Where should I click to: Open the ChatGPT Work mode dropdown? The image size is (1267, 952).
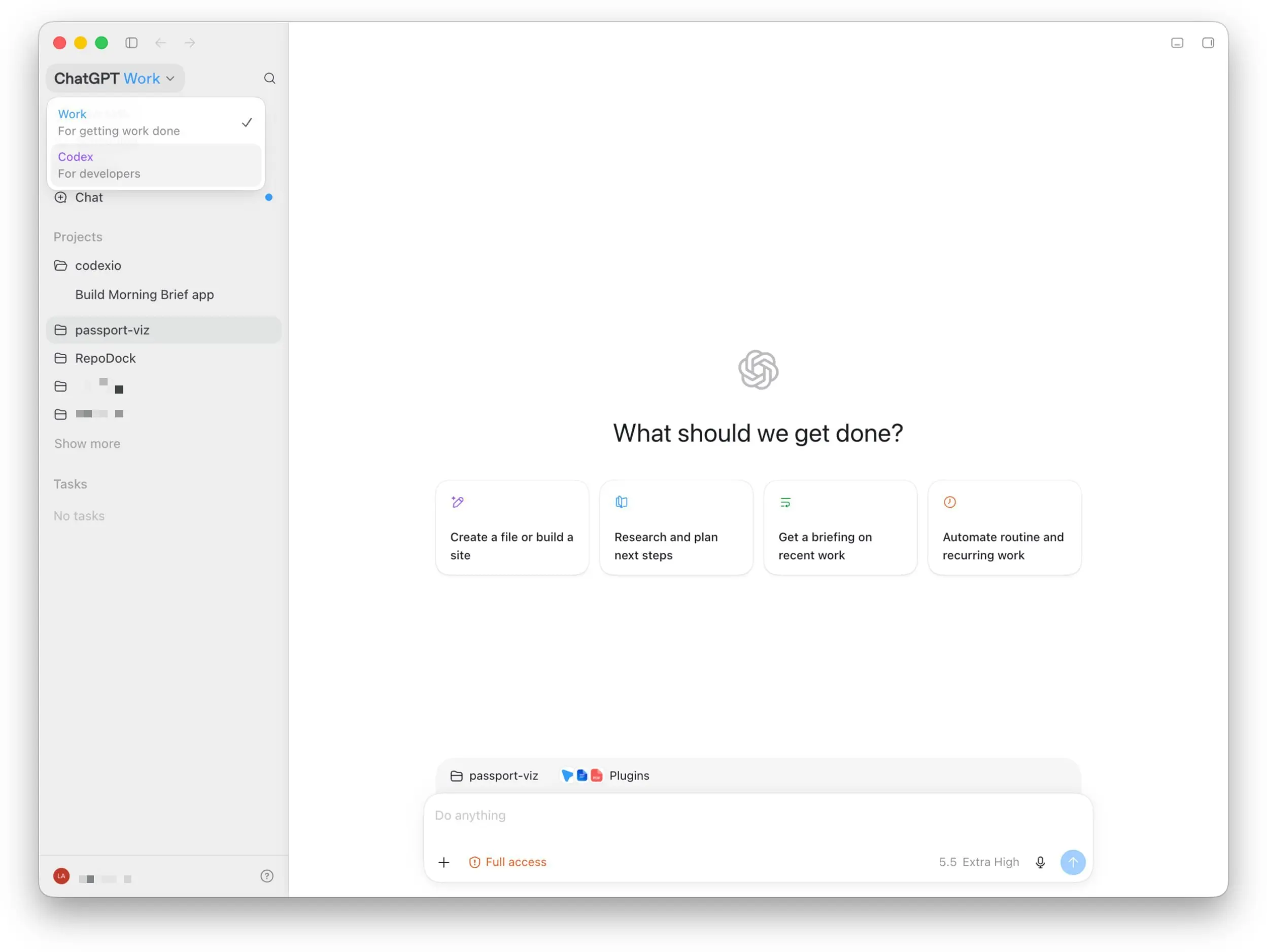click(x=115, y=79)
